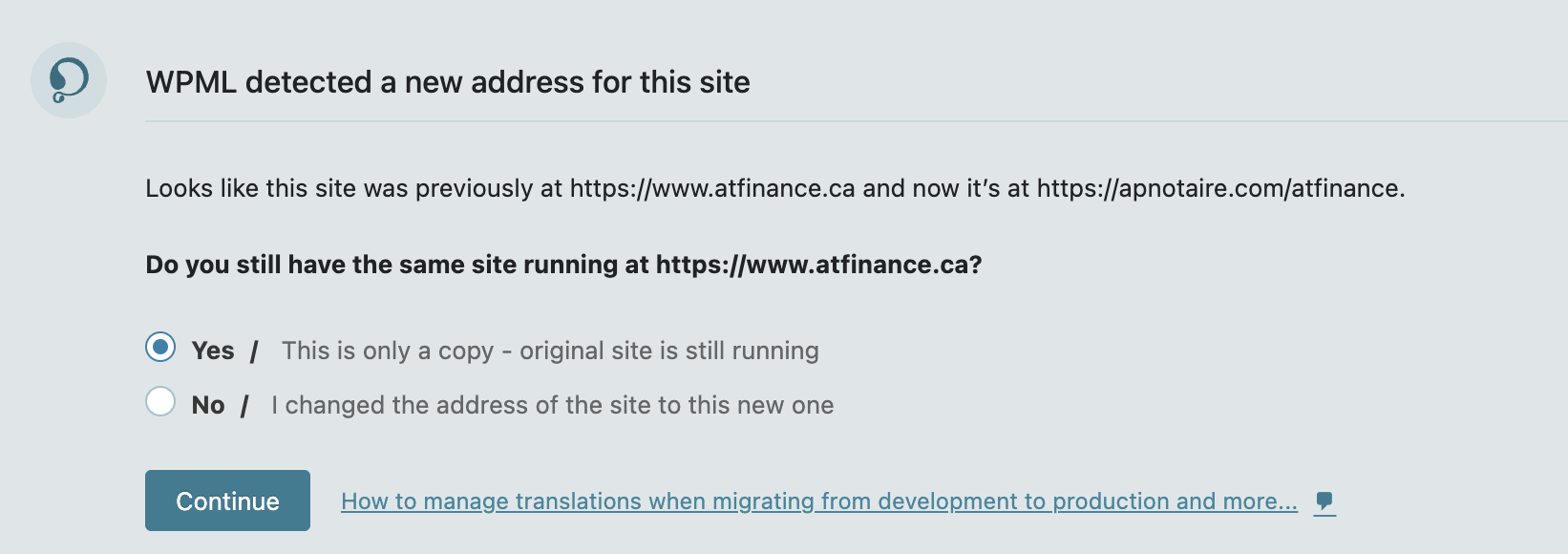Click the documentation icon after the translations link
This screenshot has height=554, width=1568.
[1324, 501]
